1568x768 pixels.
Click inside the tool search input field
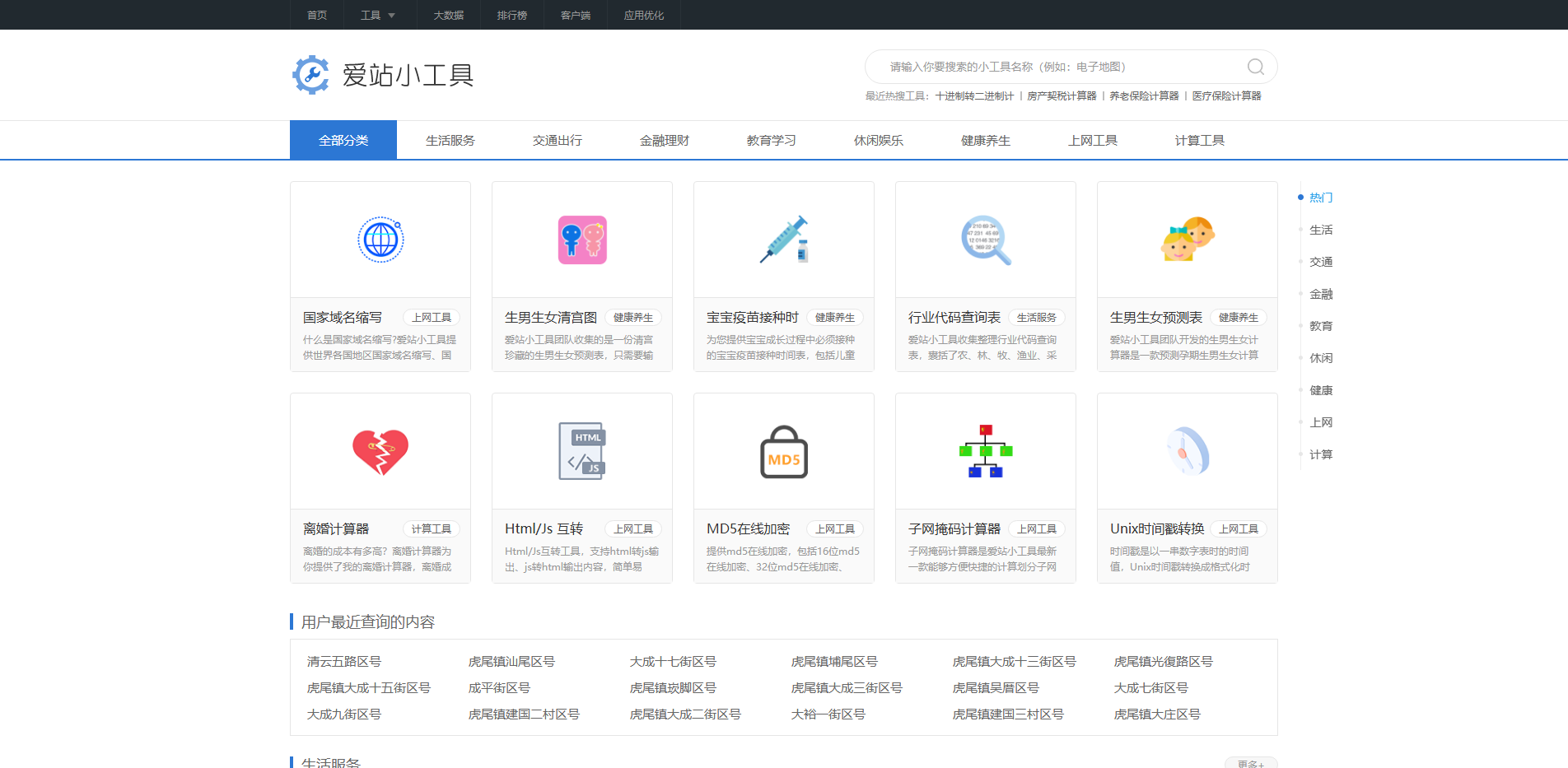tap(1029, 67)
